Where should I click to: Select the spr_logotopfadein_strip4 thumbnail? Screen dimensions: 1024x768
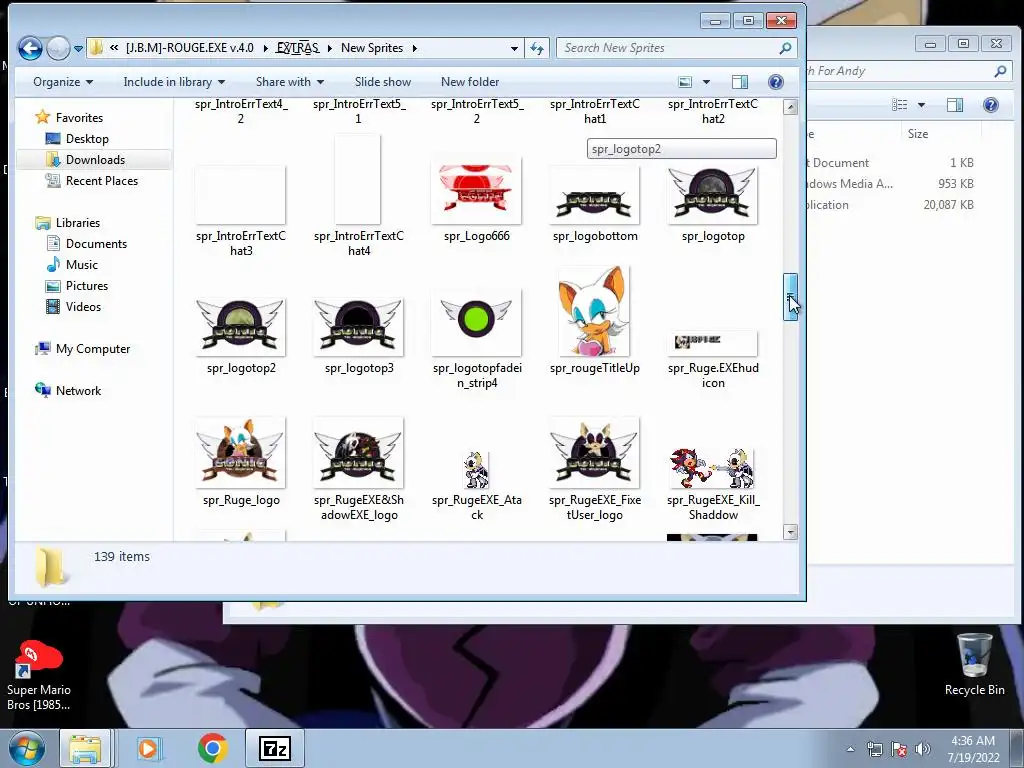[476, 323]
